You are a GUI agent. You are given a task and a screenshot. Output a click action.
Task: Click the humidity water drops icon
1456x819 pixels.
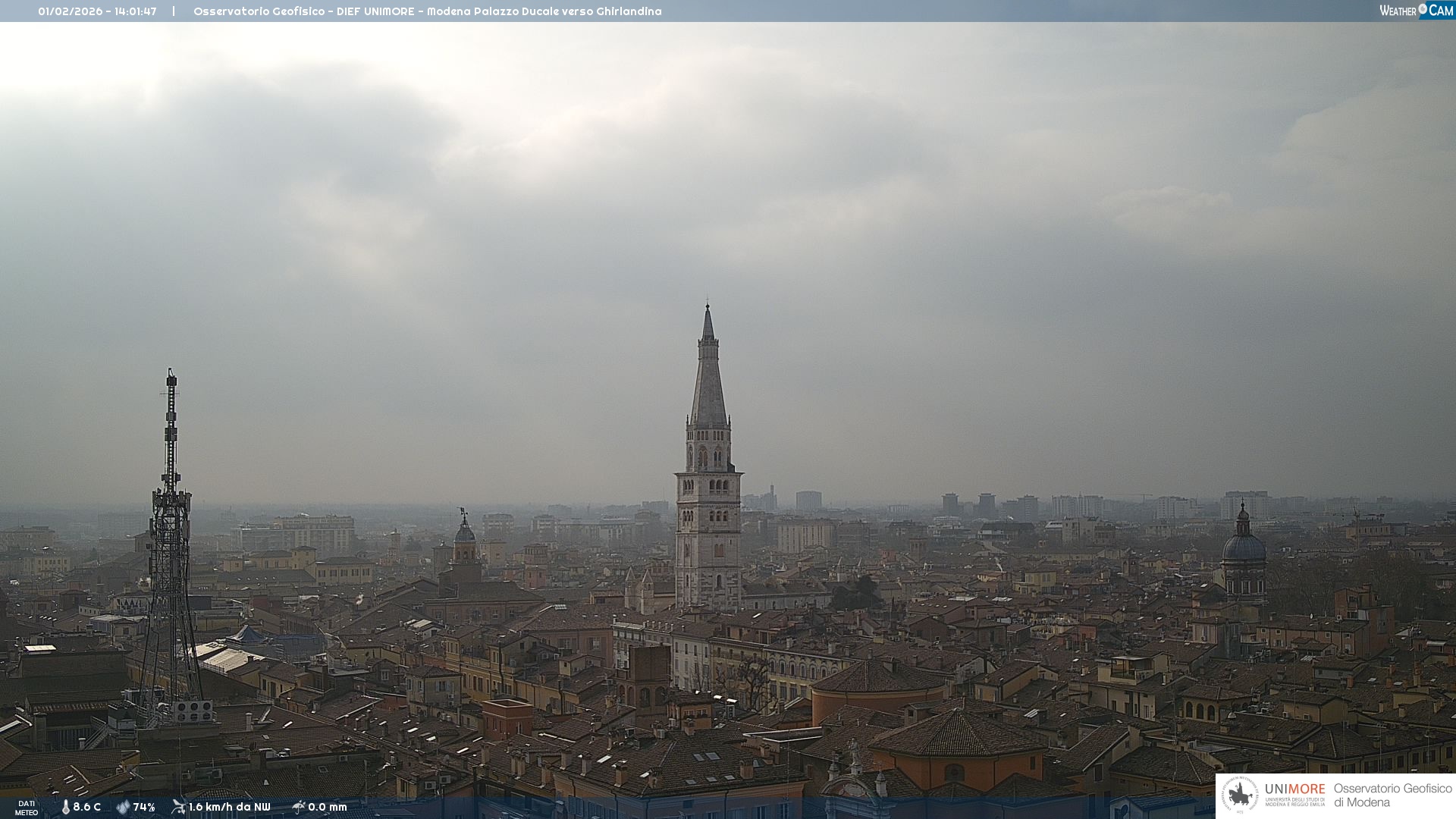pos(123,808)
